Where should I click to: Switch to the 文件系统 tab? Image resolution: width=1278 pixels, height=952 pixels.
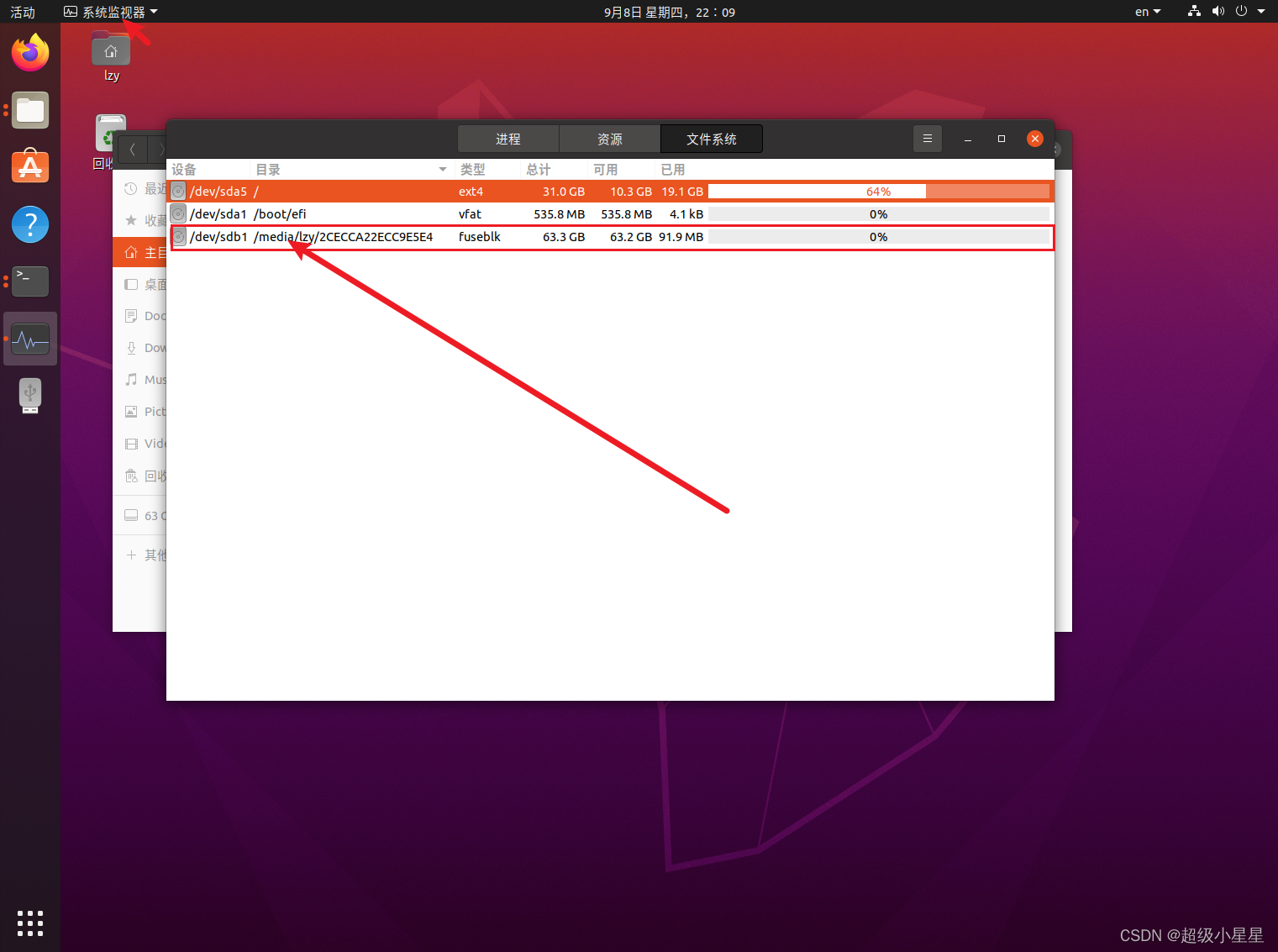tap(712, 139)
